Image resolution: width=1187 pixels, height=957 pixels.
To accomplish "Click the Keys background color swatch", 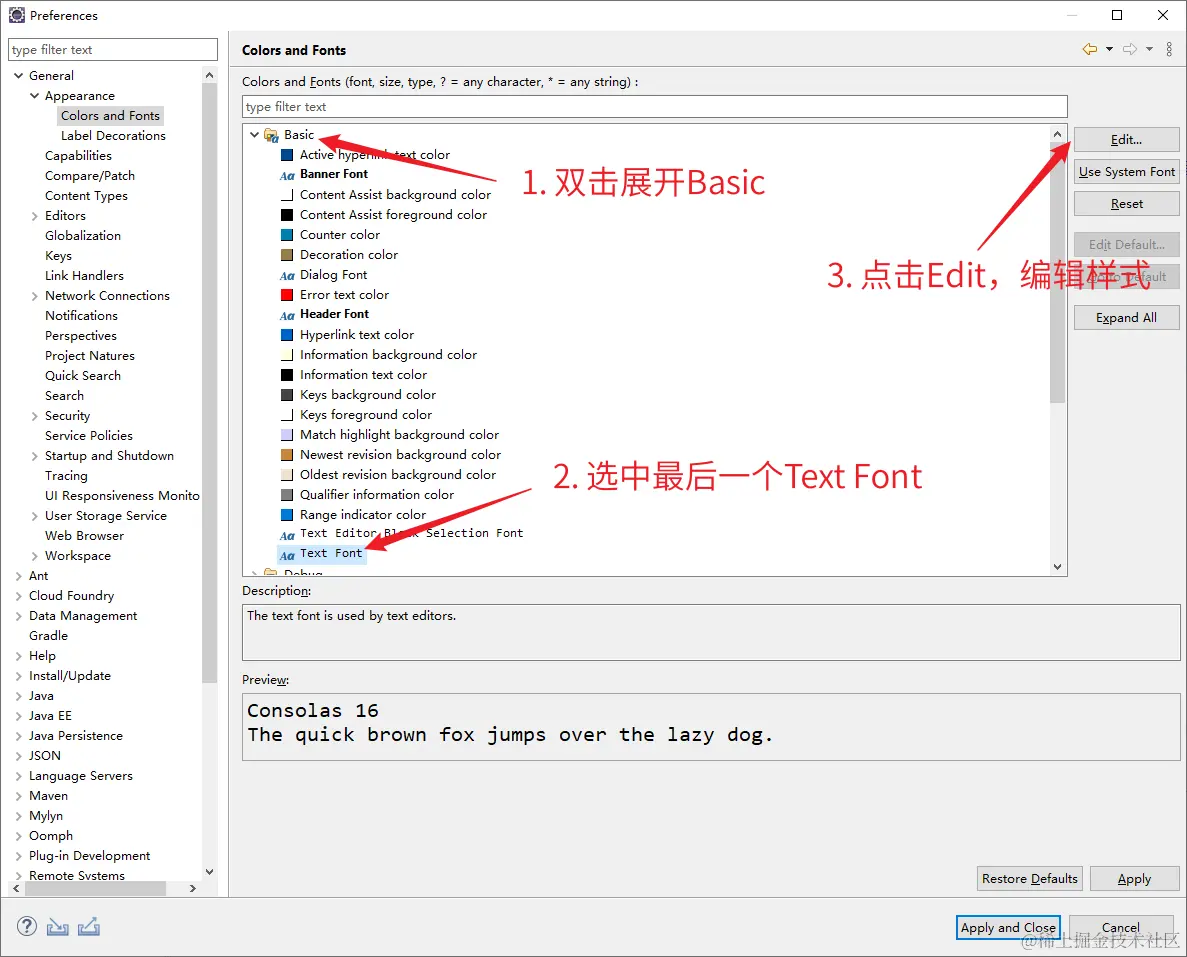I will pos(287,394).
